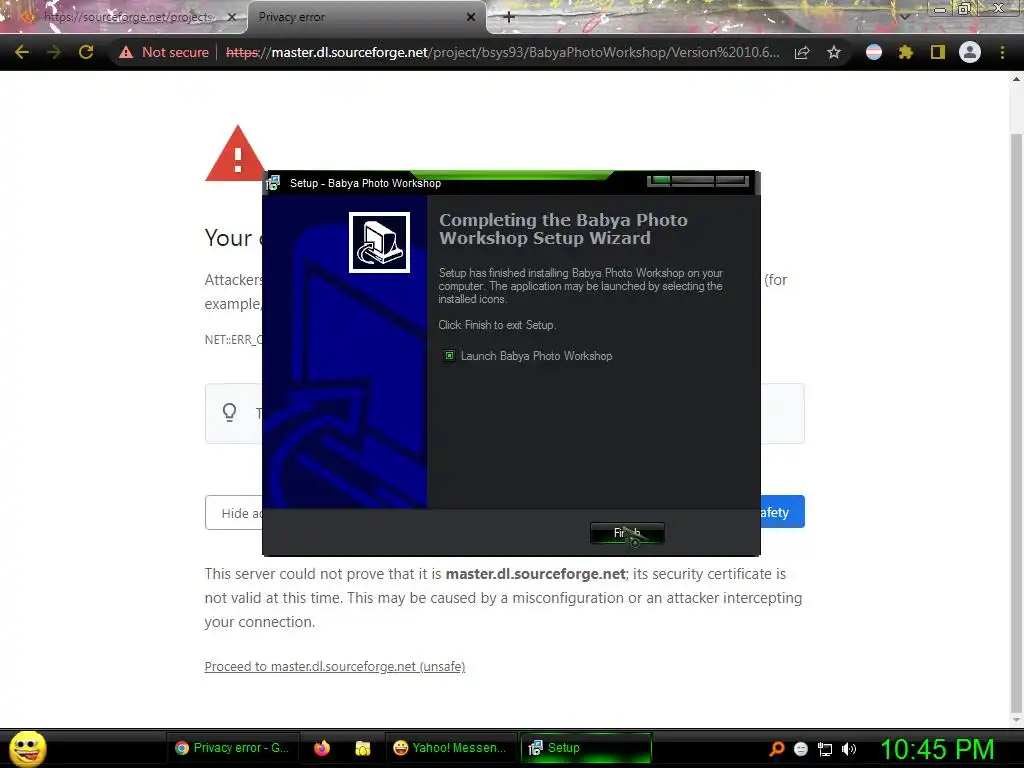Image resolution: width=1024 pixels, height=768 pixels.
Task: Click Proceed to master.dl.sourceforge.net (unsafe) link
Action: [335, 667]
